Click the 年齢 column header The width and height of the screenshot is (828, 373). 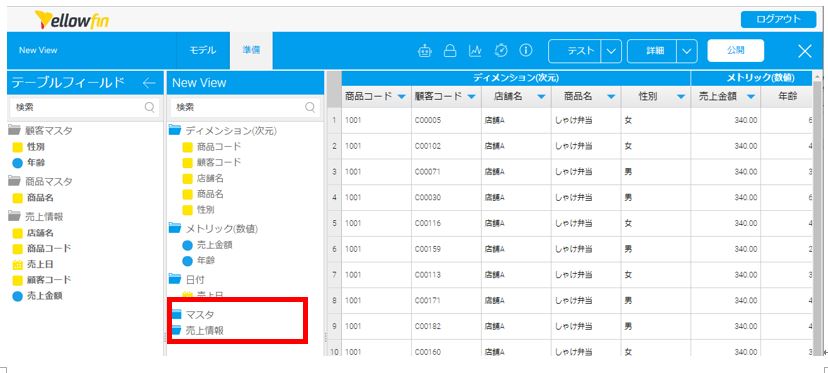coord(786,96)
